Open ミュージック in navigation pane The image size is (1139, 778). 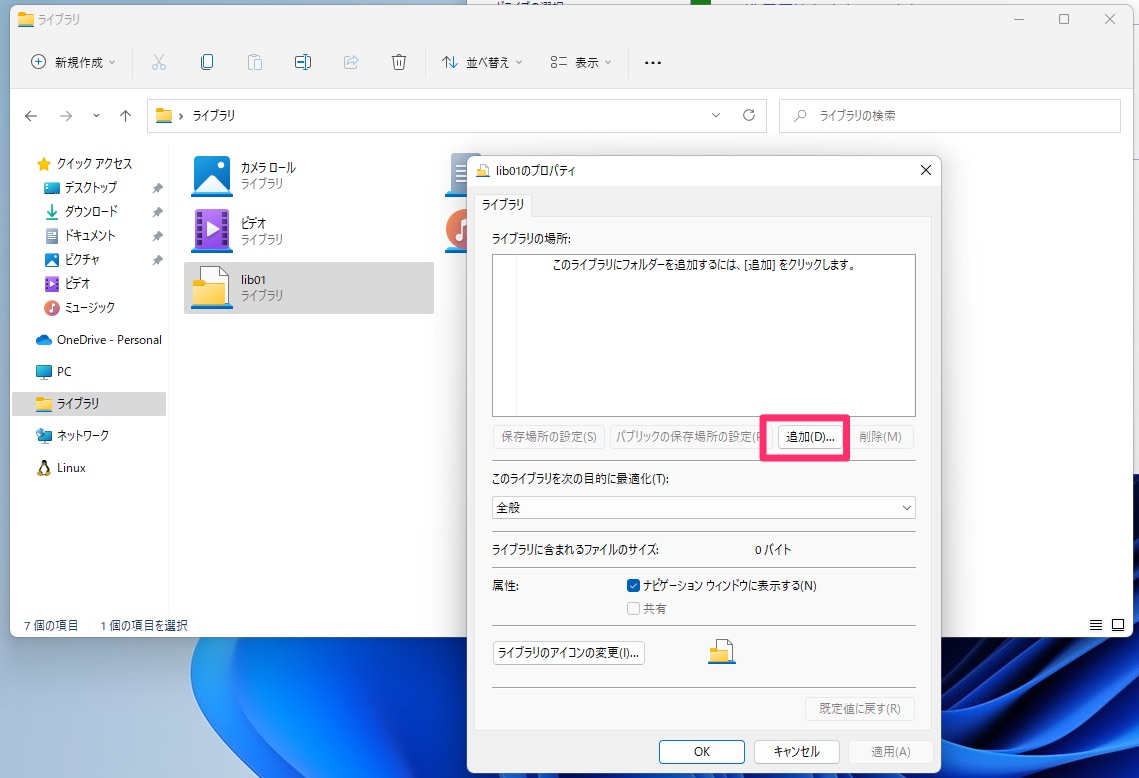point(89,307)
